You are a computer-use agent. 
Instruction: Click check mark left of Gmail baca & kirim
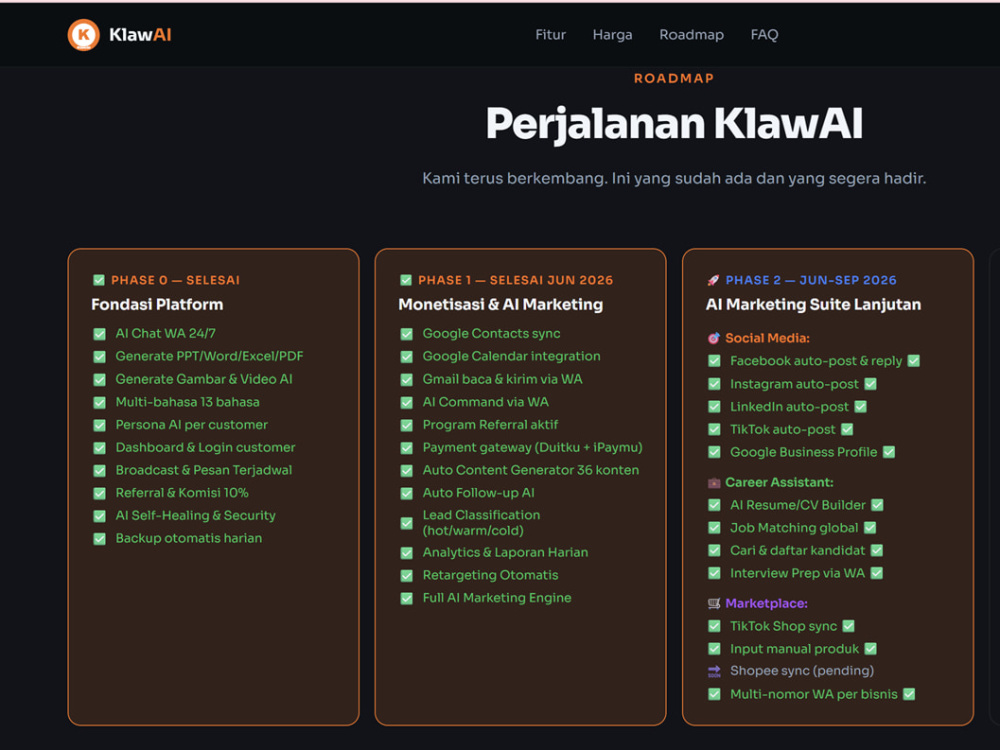point(406,379)
